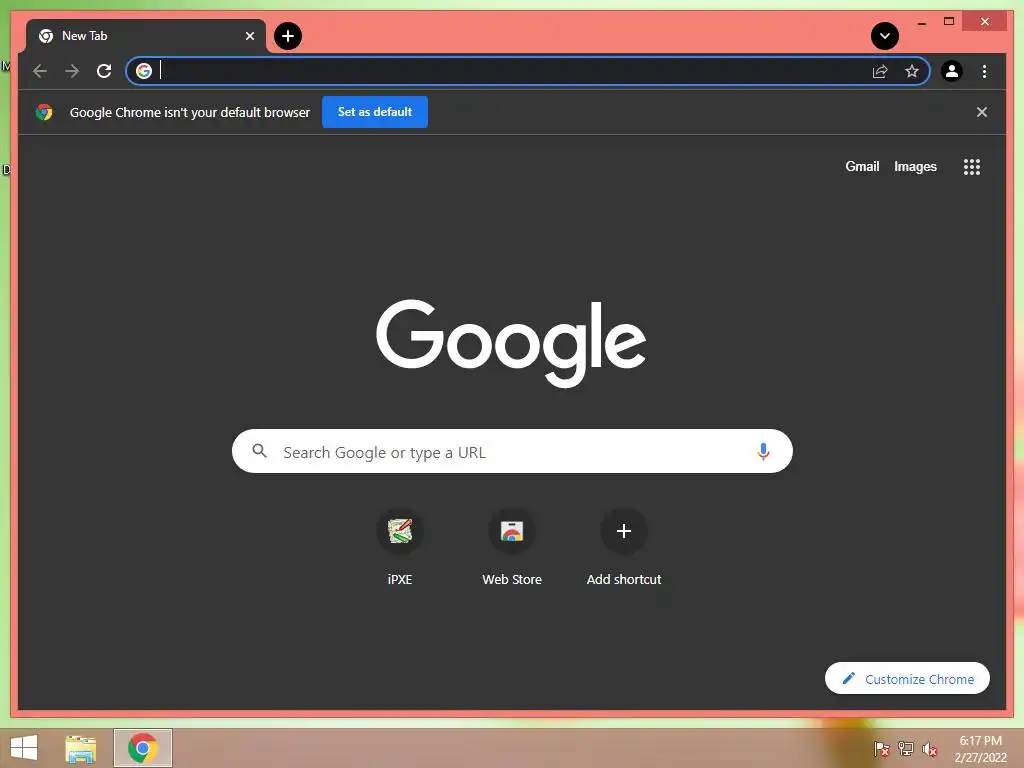The image size is (1024, 768).
Task: Click the back navigation arrow
Action: pyautogui.click(x=40, y=71)
